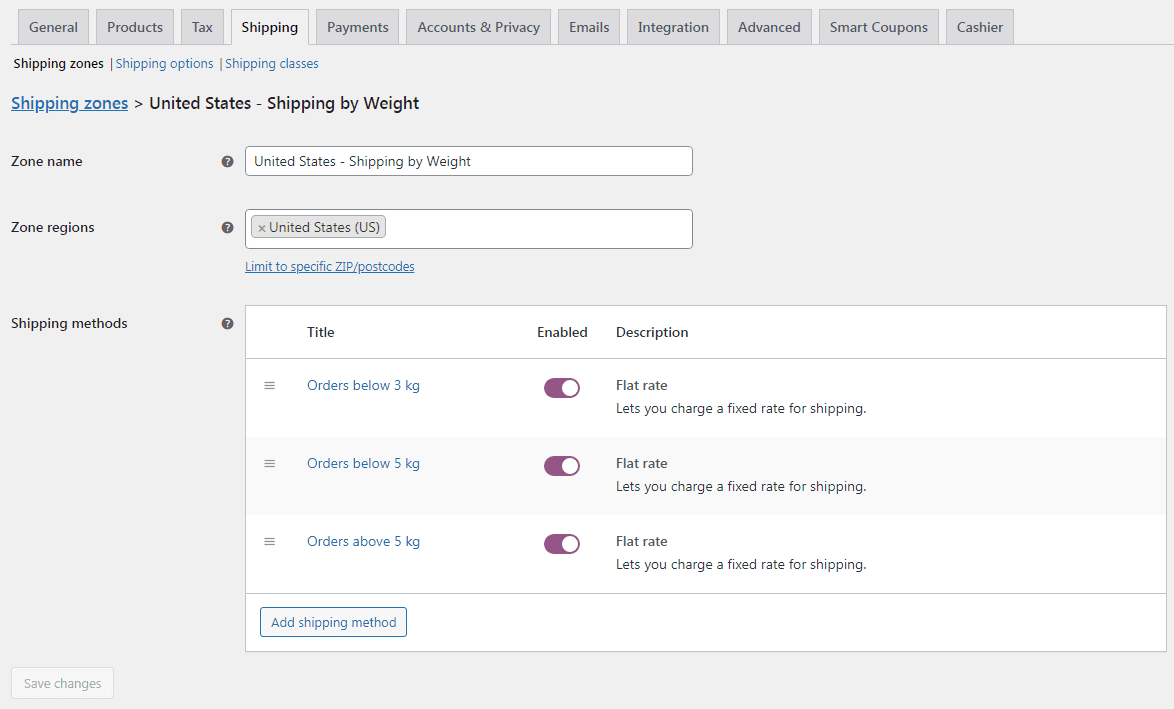
Task: Open the Tax tab
Action: pyautogui.click(x=202, y=27)
